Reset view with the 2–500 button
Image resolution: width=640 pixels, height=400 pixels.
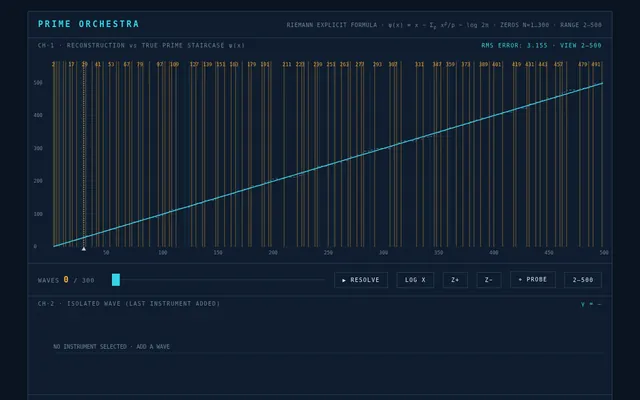pos(583,280)
